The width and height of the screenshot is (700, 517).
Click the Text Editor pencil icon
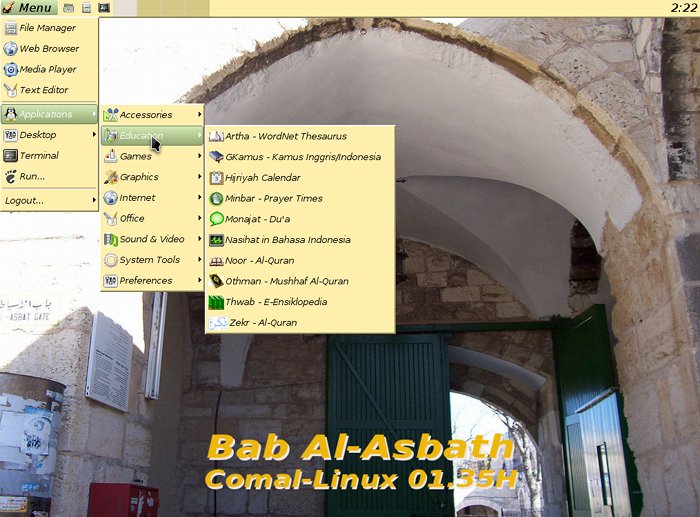[11, 90]
